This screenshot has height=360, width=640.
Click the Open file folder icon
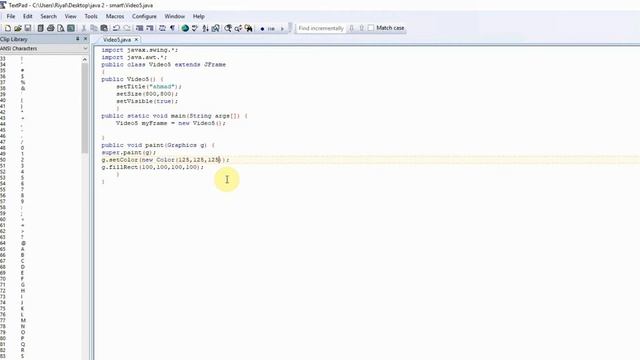coord(18,28)
